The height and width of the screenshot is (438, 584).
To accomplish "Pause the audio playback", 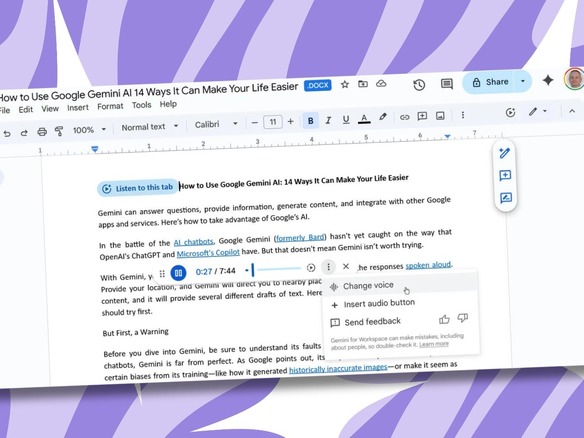I will [x=178, y=273].
